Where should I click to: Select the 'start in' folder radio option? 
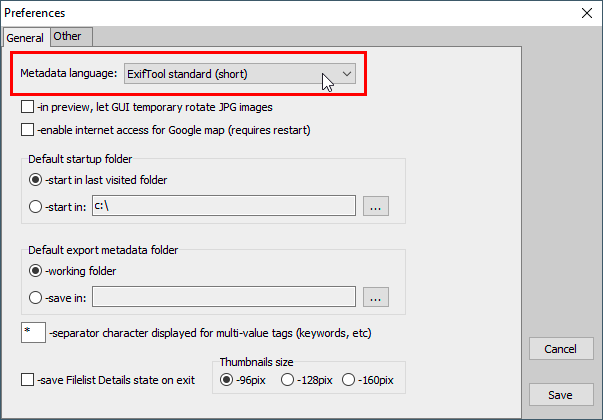click(36, 207)
